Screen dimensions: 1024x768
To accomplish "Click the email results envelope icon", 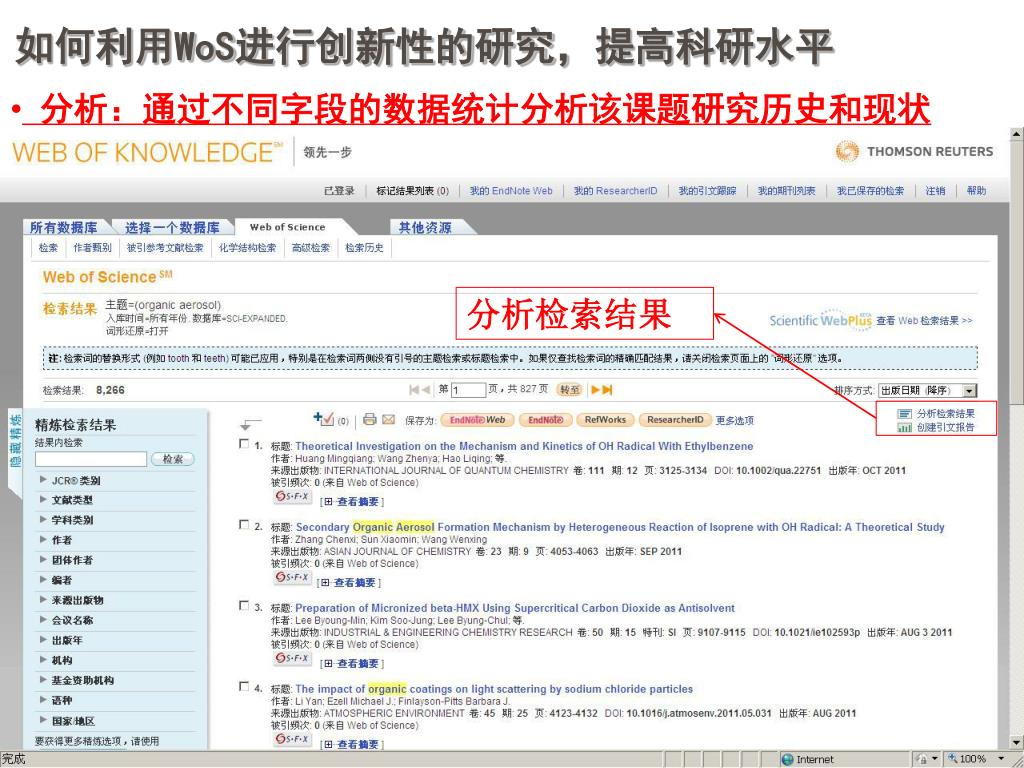I will coord(389,419).
